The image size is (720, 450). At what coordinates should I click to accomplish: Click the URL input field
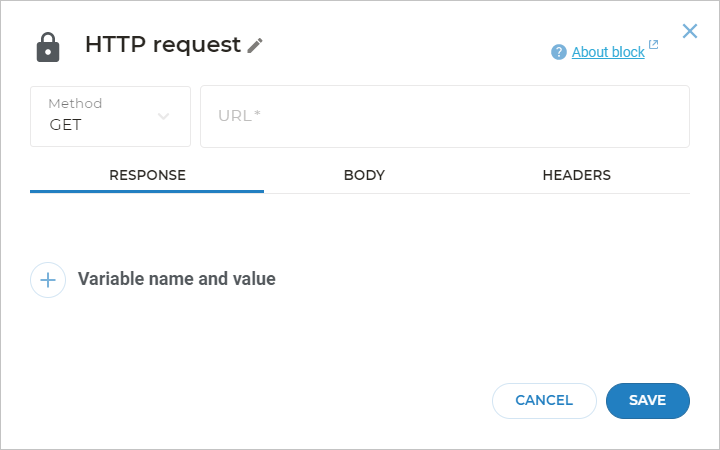[445, 116]
